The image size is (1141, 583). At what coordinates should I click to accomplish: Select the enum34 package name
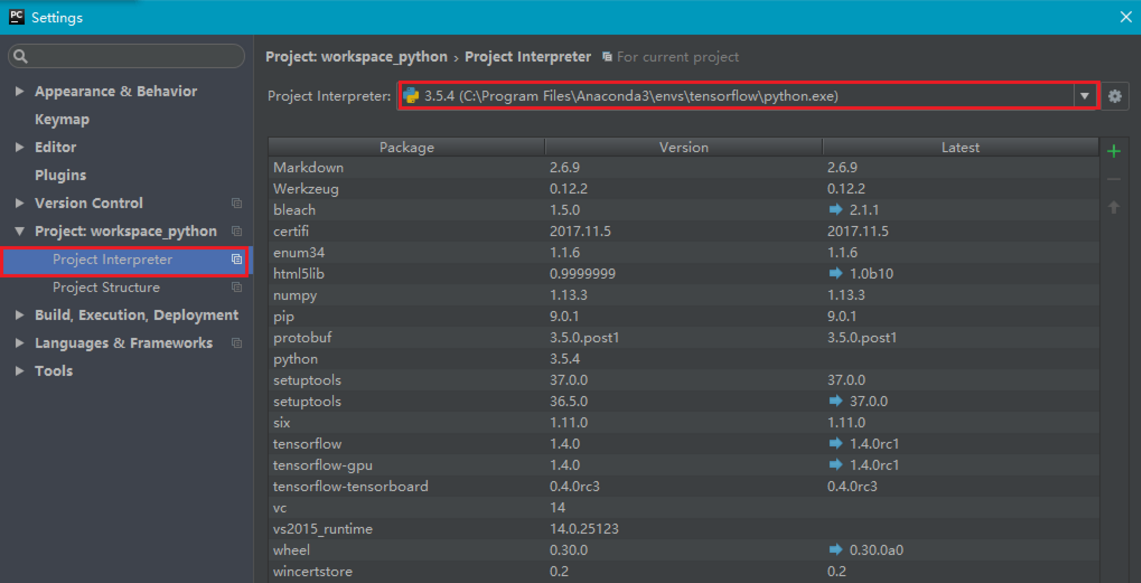pyautogui.click(x=297, y=253)
